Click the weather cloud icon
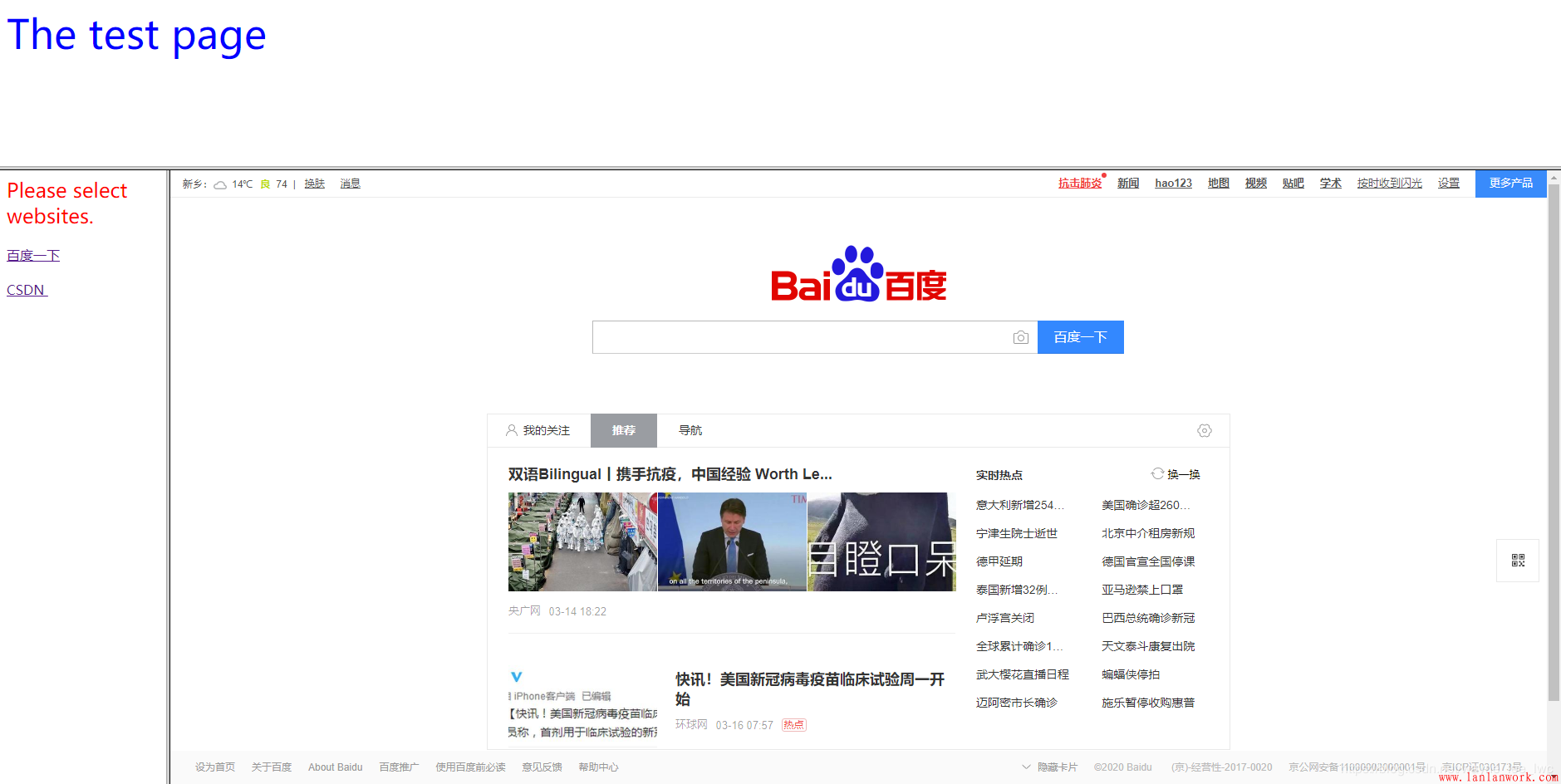Screen dimensions: 1561x784 (x=220, y=184)
